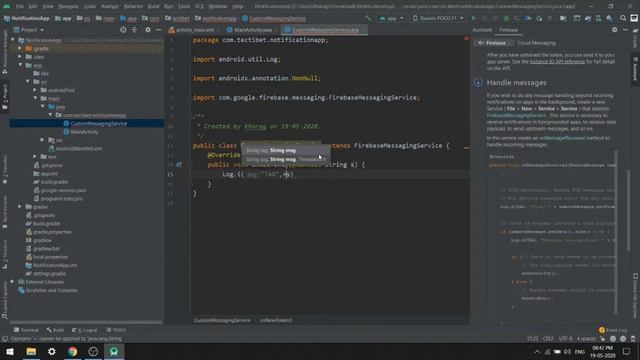Open the Refactor menu
The image size is (640, 360).
(133, 7)
